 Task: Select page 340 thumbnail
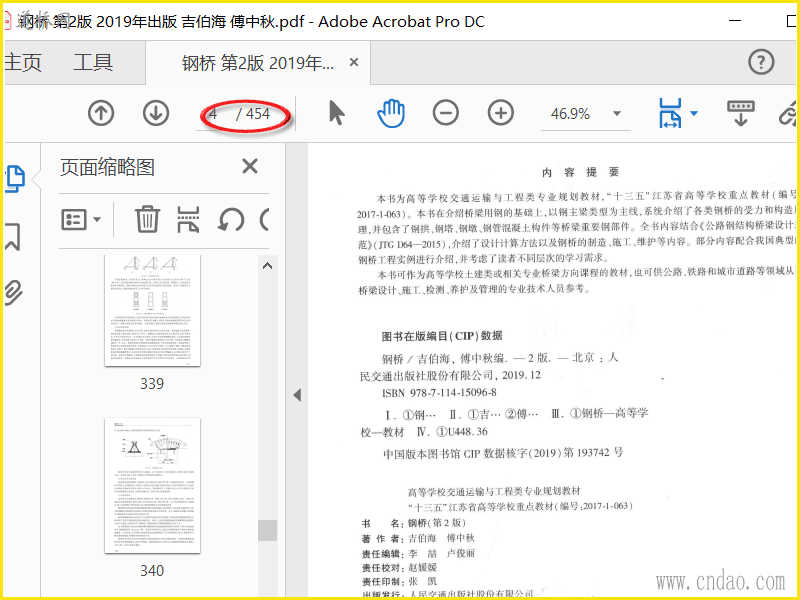coord(152,486)
